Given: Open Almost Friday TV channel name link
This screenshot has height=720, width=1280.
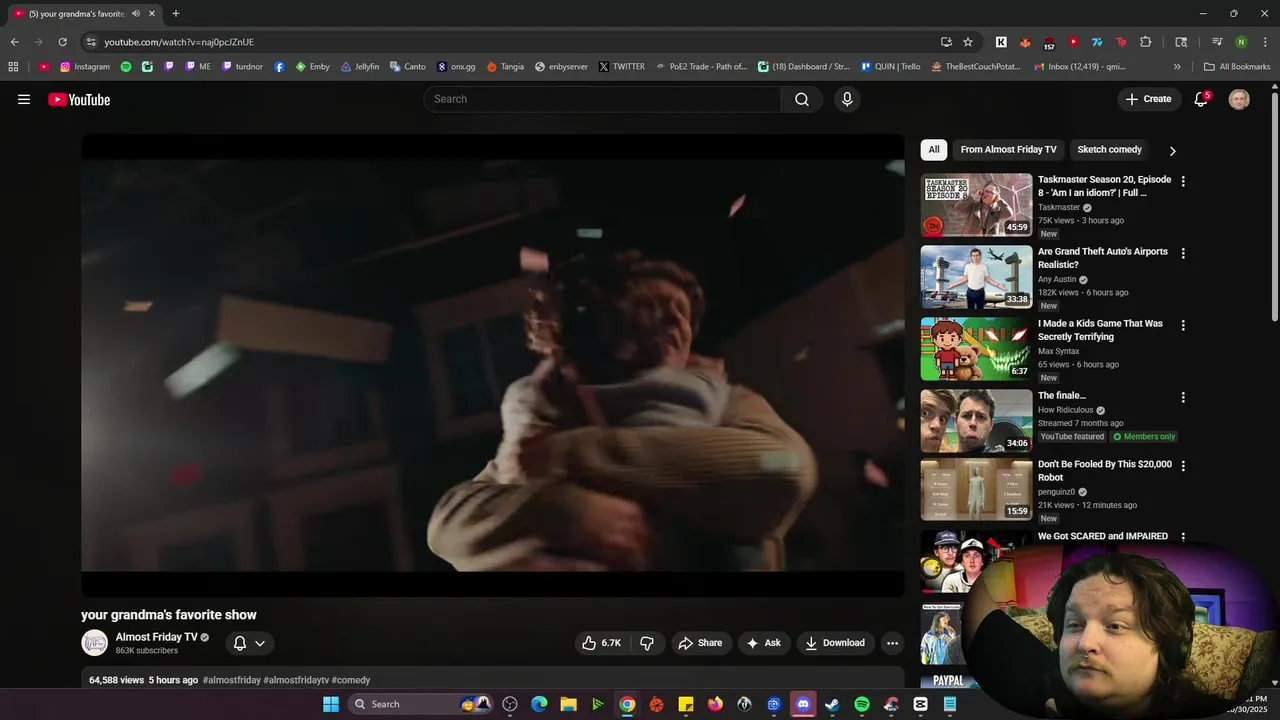Looking at the screenshot, I should pos(156,637).
